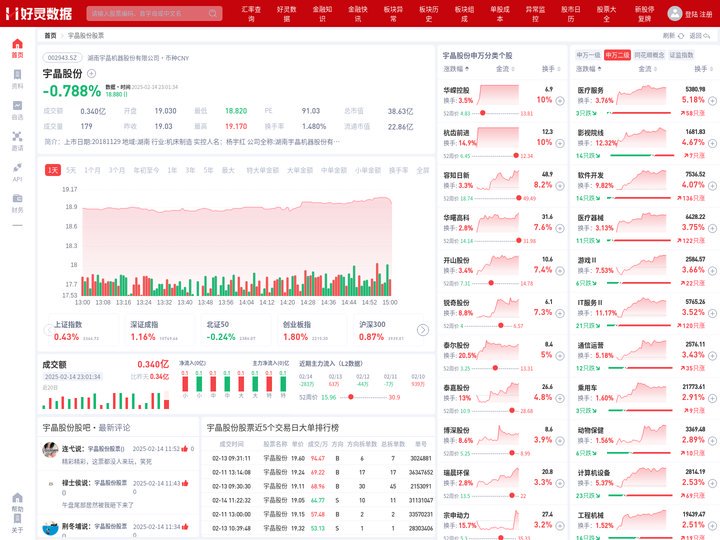Add 医疗器械 sector with the plus icon
The image size is (720, 540).
point(712,228)
